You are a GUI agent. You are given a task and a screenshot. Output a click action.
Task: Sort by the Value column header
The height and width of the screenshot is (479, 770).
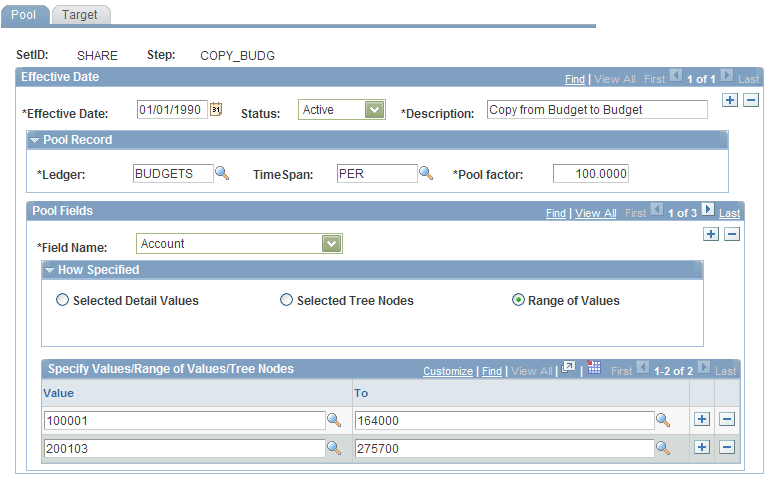coord(58,393)
